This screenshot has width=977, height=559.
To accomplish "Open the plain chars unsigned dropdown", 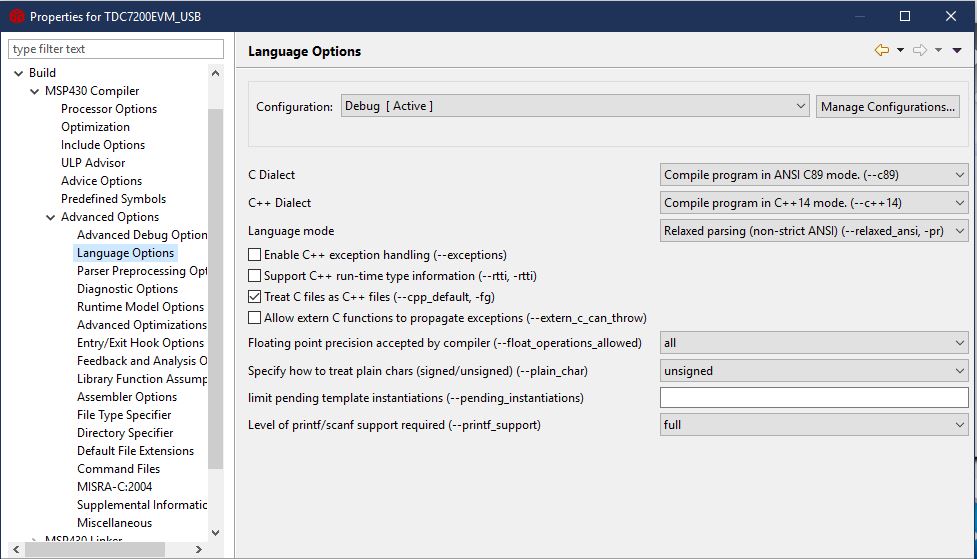I will pyautogui.click(x=814, y=371).
